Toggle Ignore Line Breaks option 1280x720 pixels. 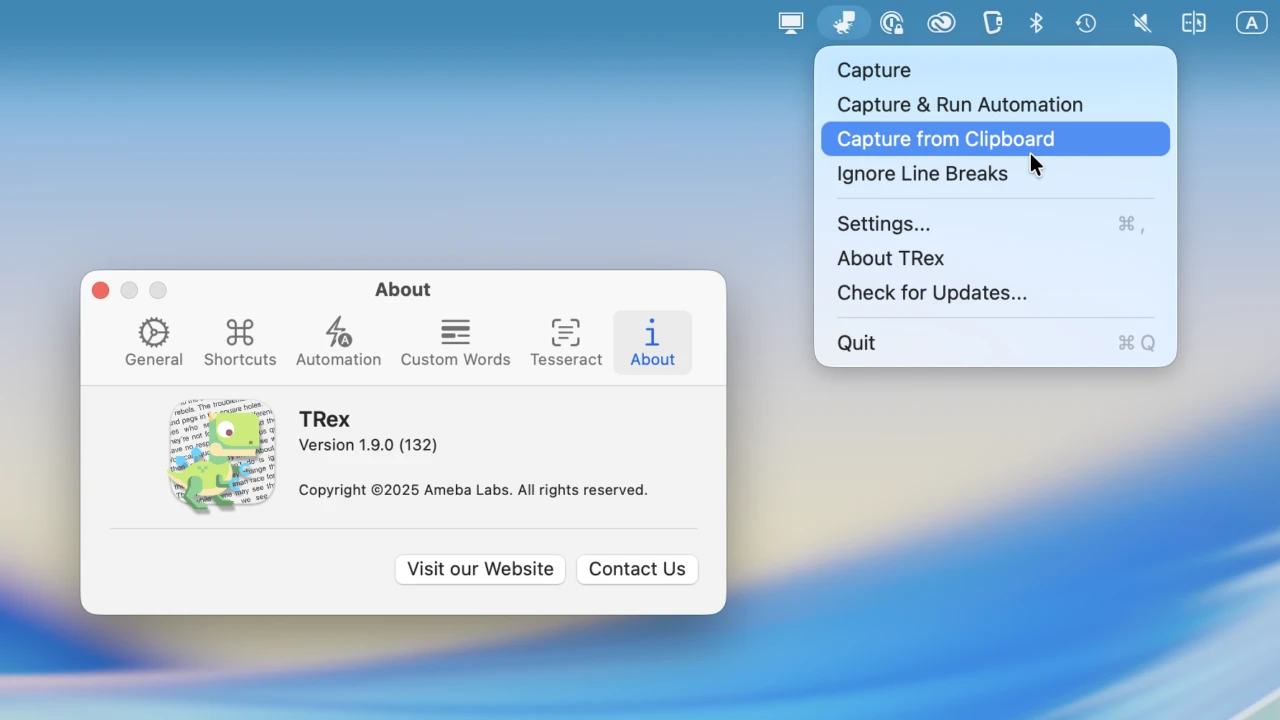coord(922,174)
